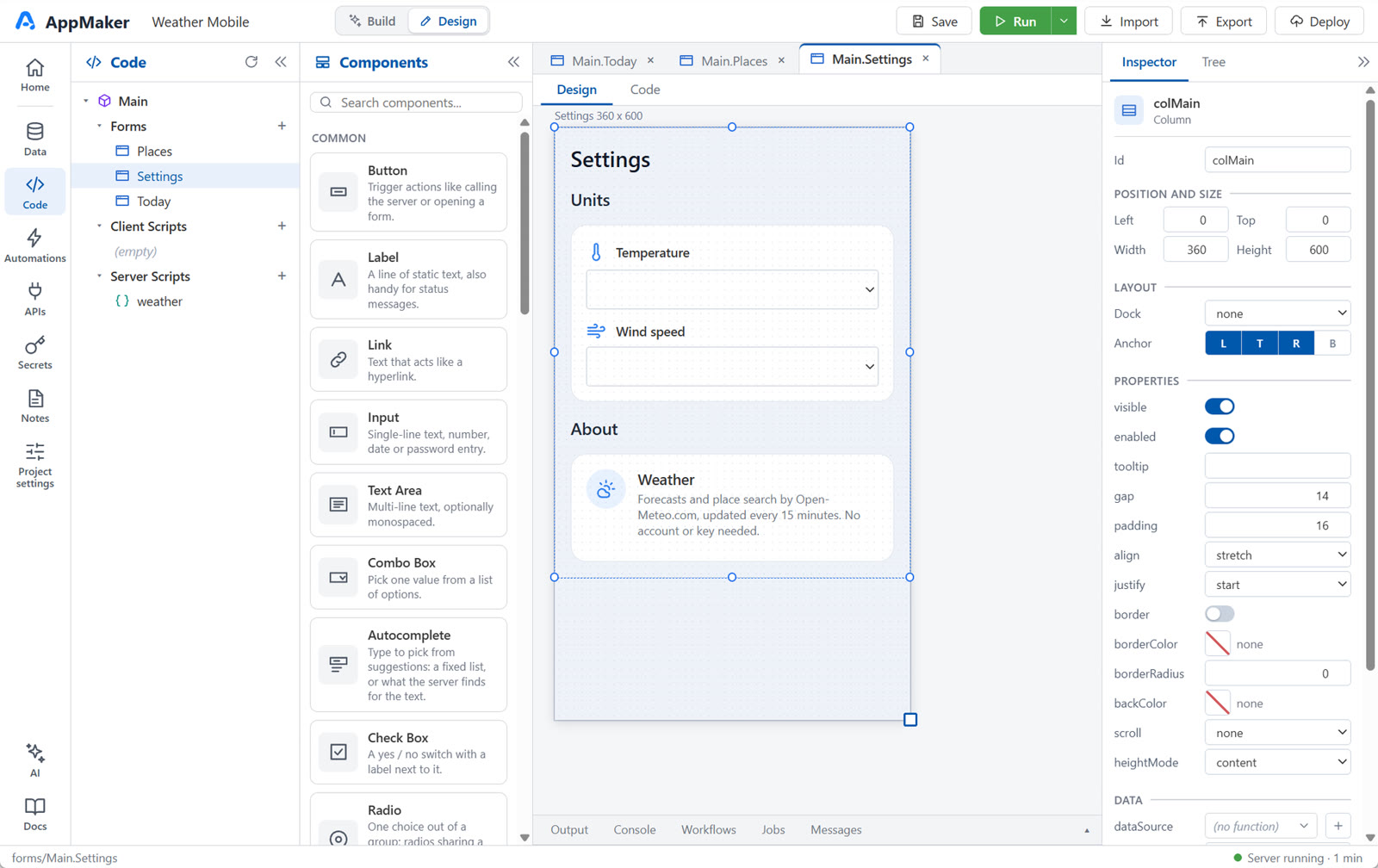Open the Secrets sidebar section
This screenshot has width=1378, height=868.
click(x=34, y=352)
